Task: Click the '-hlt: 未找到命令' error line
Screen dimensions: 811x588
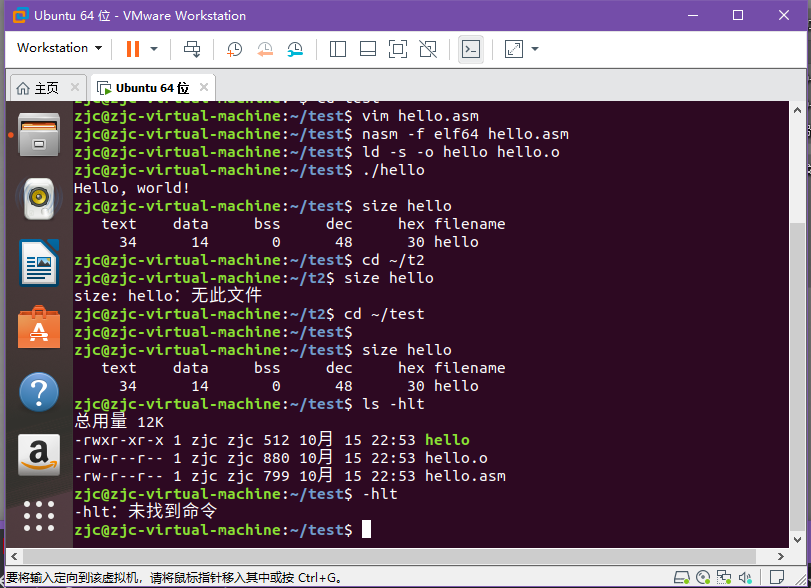Action: pyautogui.click(x=145, y=512)
